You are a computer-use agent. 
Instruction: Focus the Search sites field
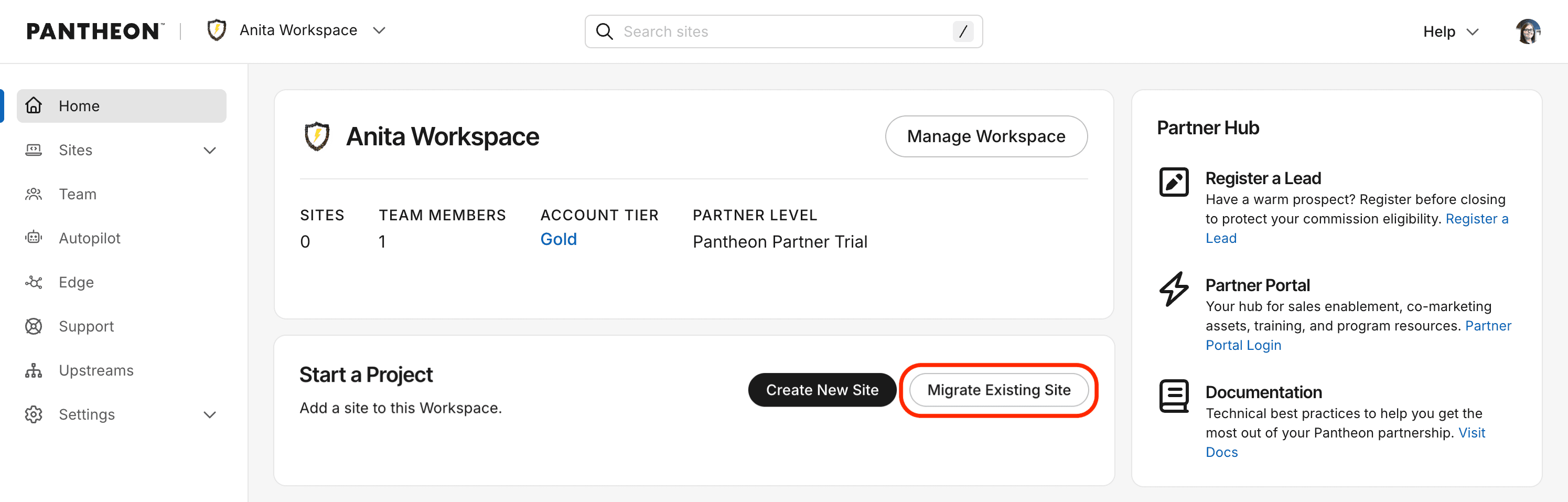tap(783, 31)
